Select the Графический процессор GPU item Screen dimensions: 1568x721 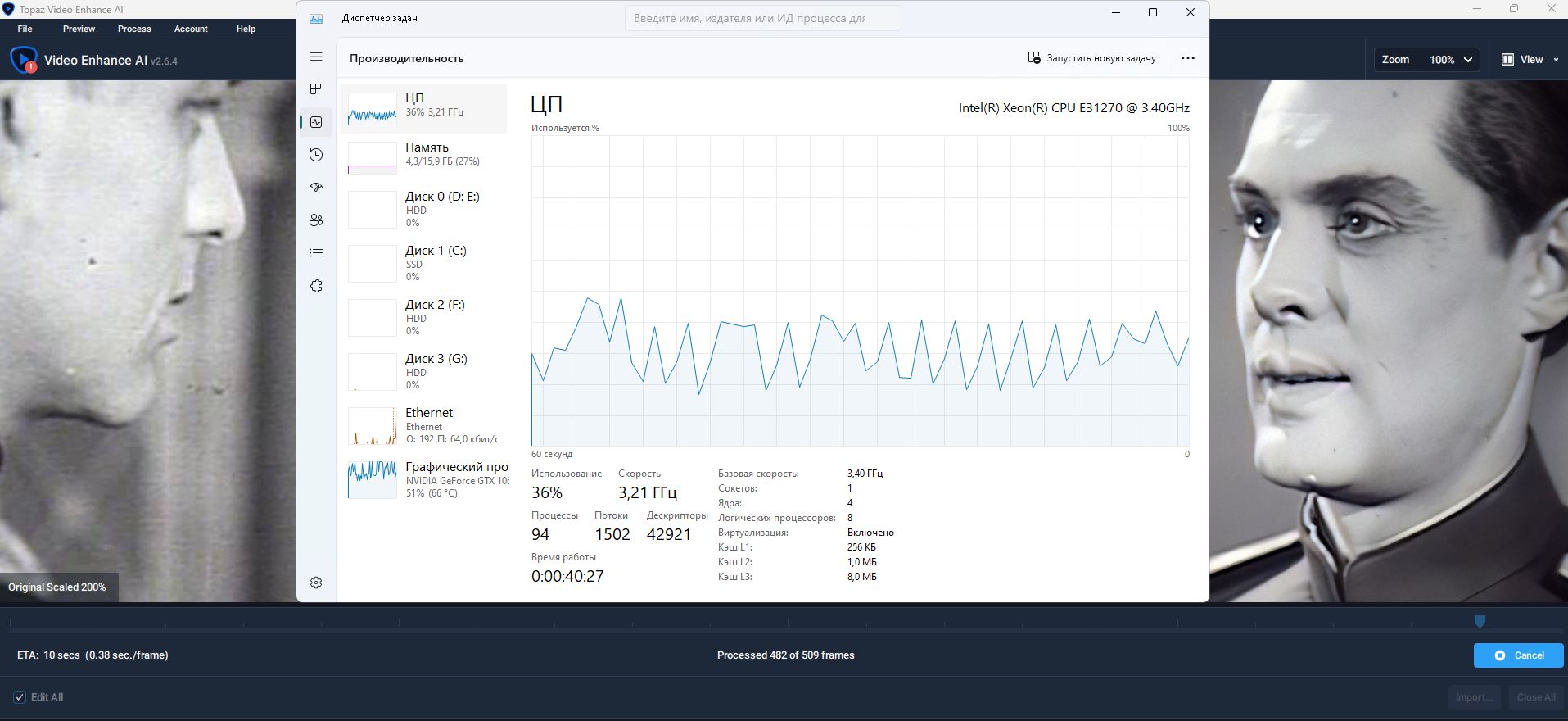(423, 479)
